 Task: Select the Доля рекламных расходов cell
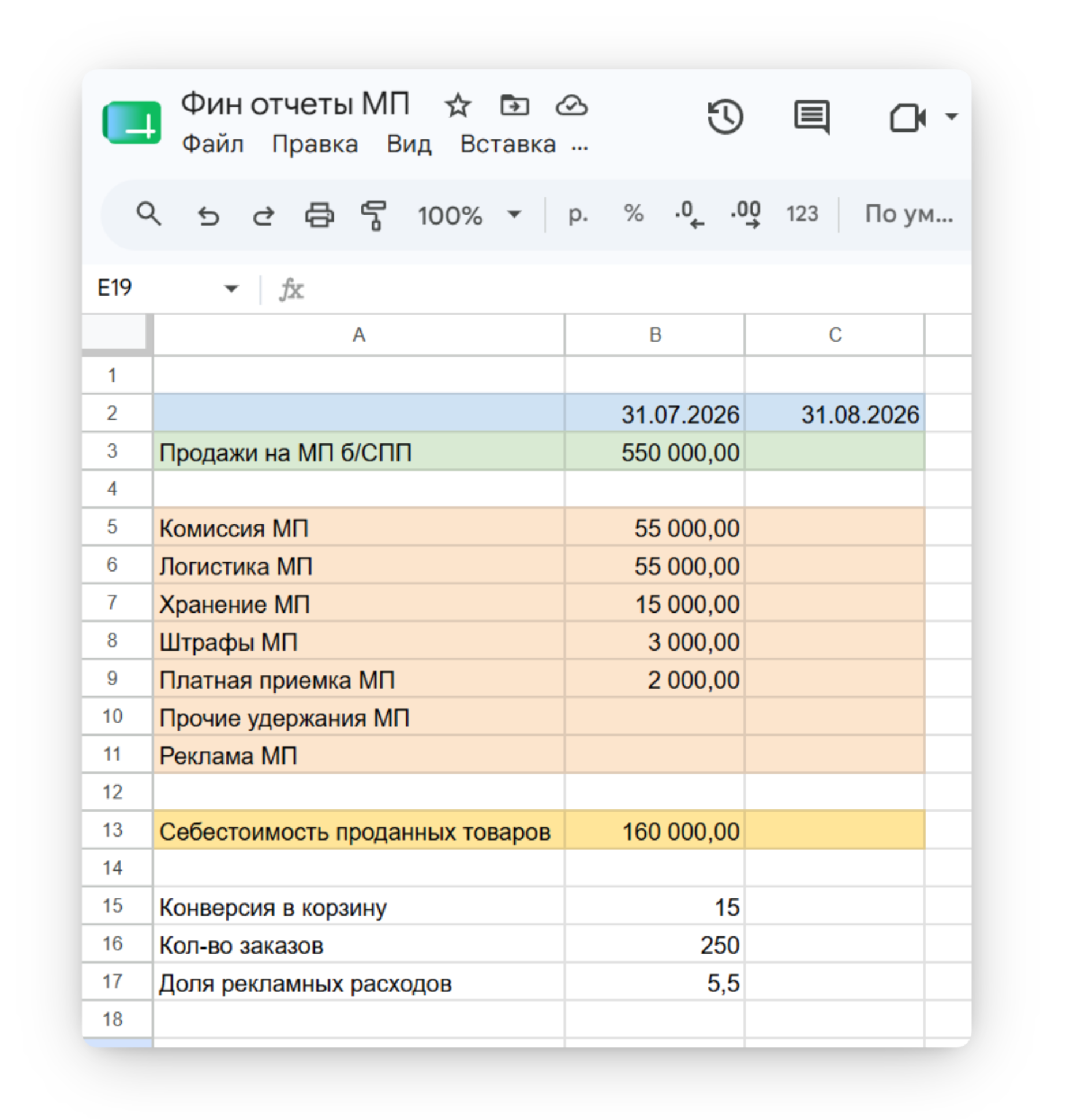pos(358,981)
